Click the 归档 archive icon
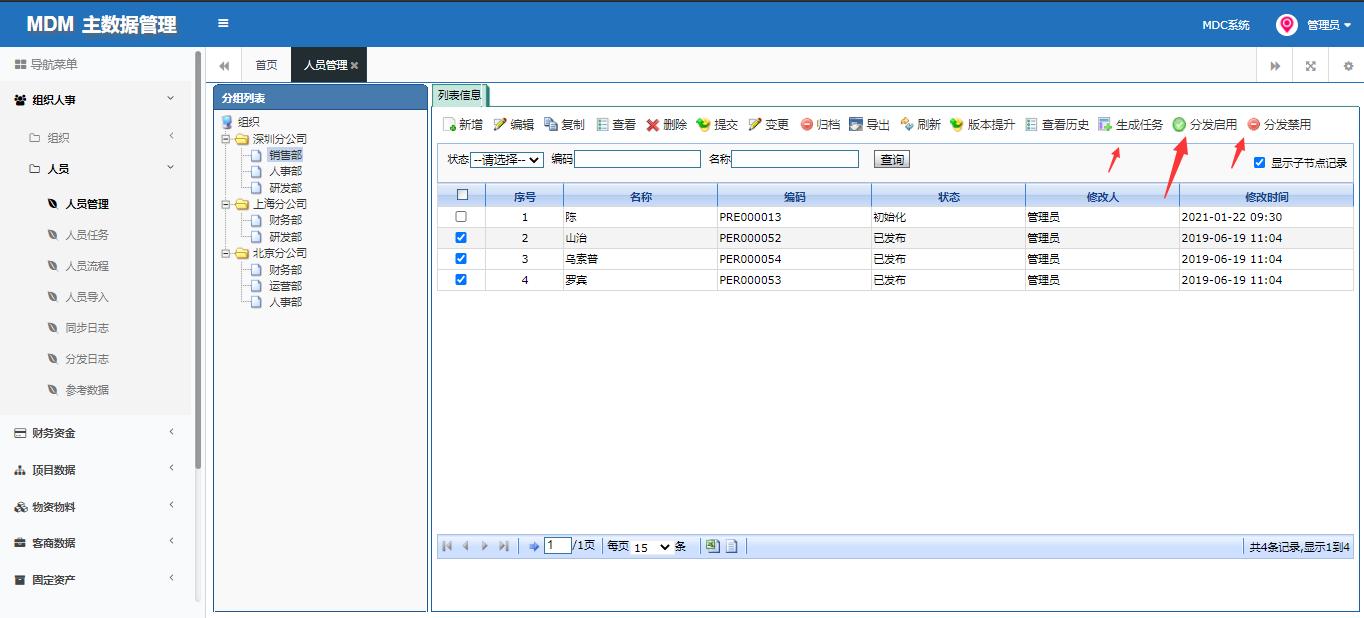Image resolution: width=1364 pixels, height=618 pixels. click(806, 125)
